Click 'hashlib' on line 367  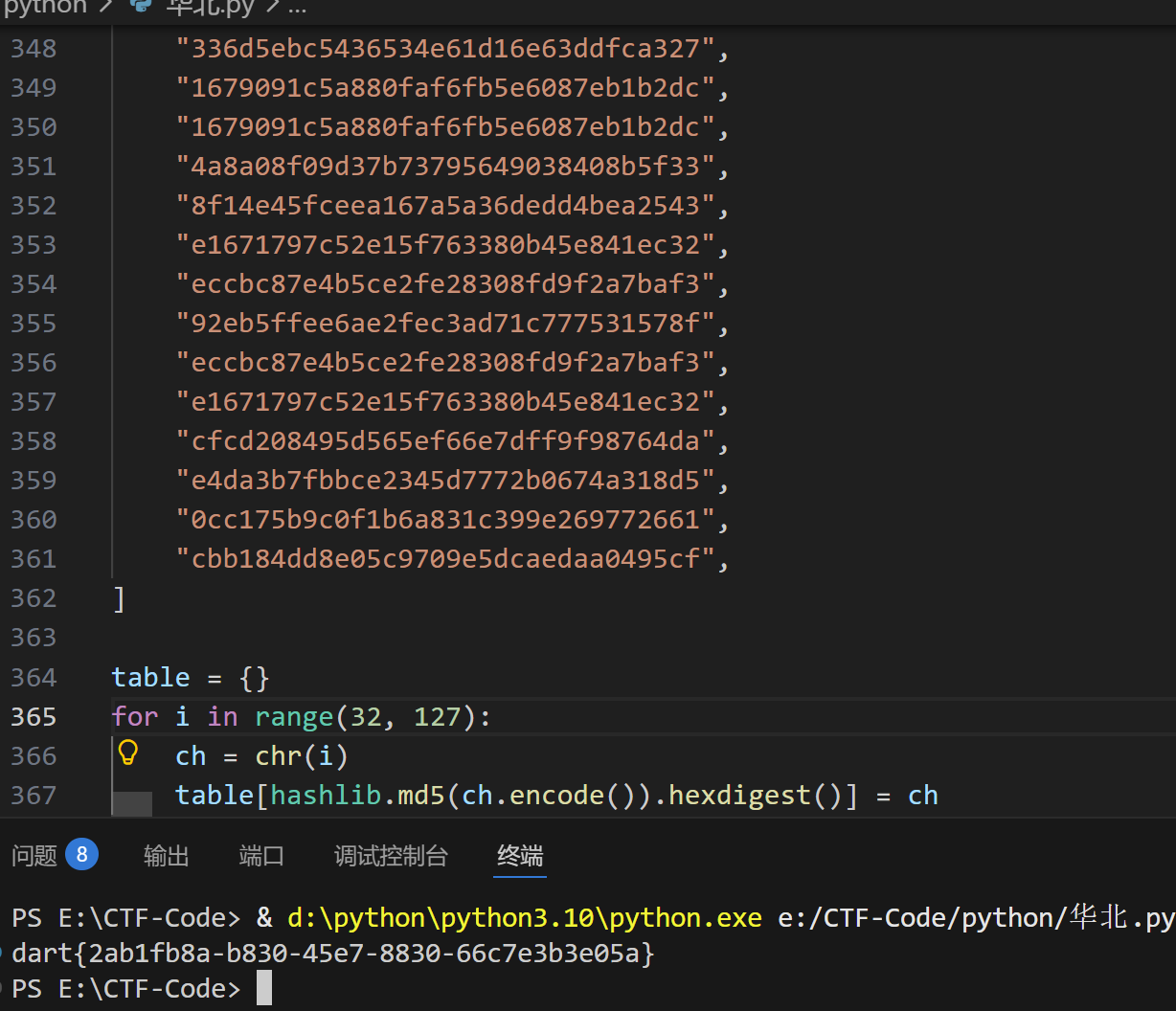(326, 795)
